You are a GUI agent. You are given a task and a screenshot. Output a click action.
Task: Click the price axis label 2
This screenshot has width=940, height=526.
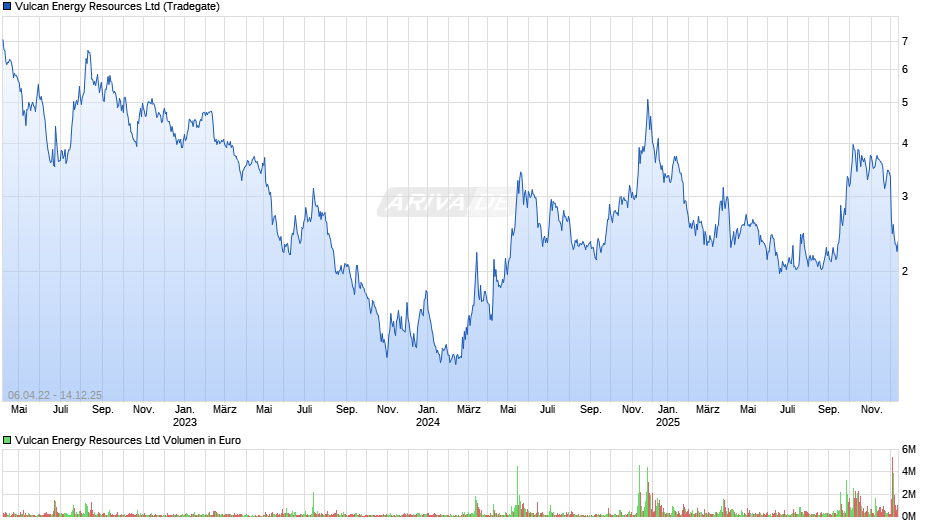905,272
